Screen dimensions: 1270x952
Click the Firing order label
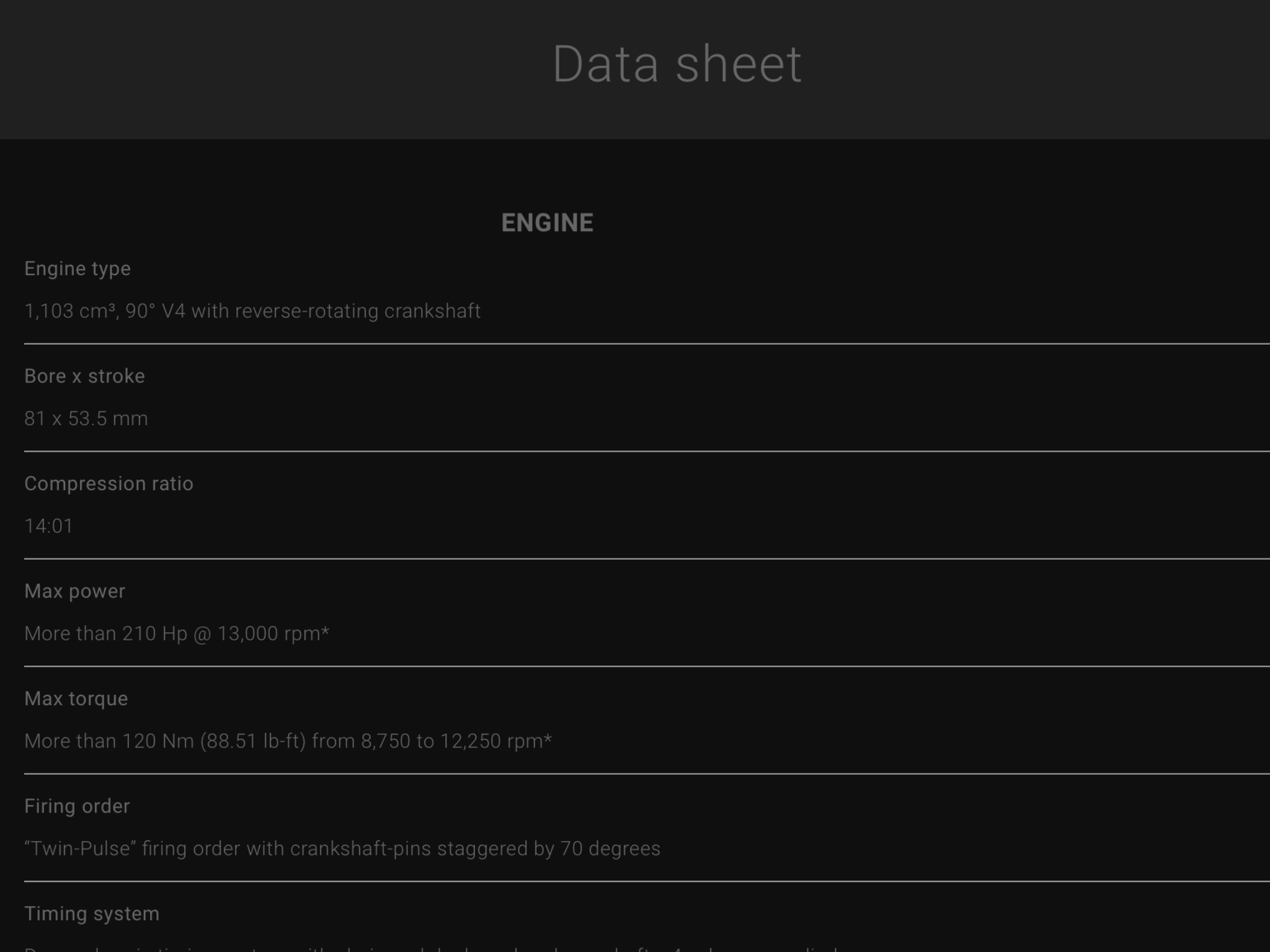tap(77, 806)
